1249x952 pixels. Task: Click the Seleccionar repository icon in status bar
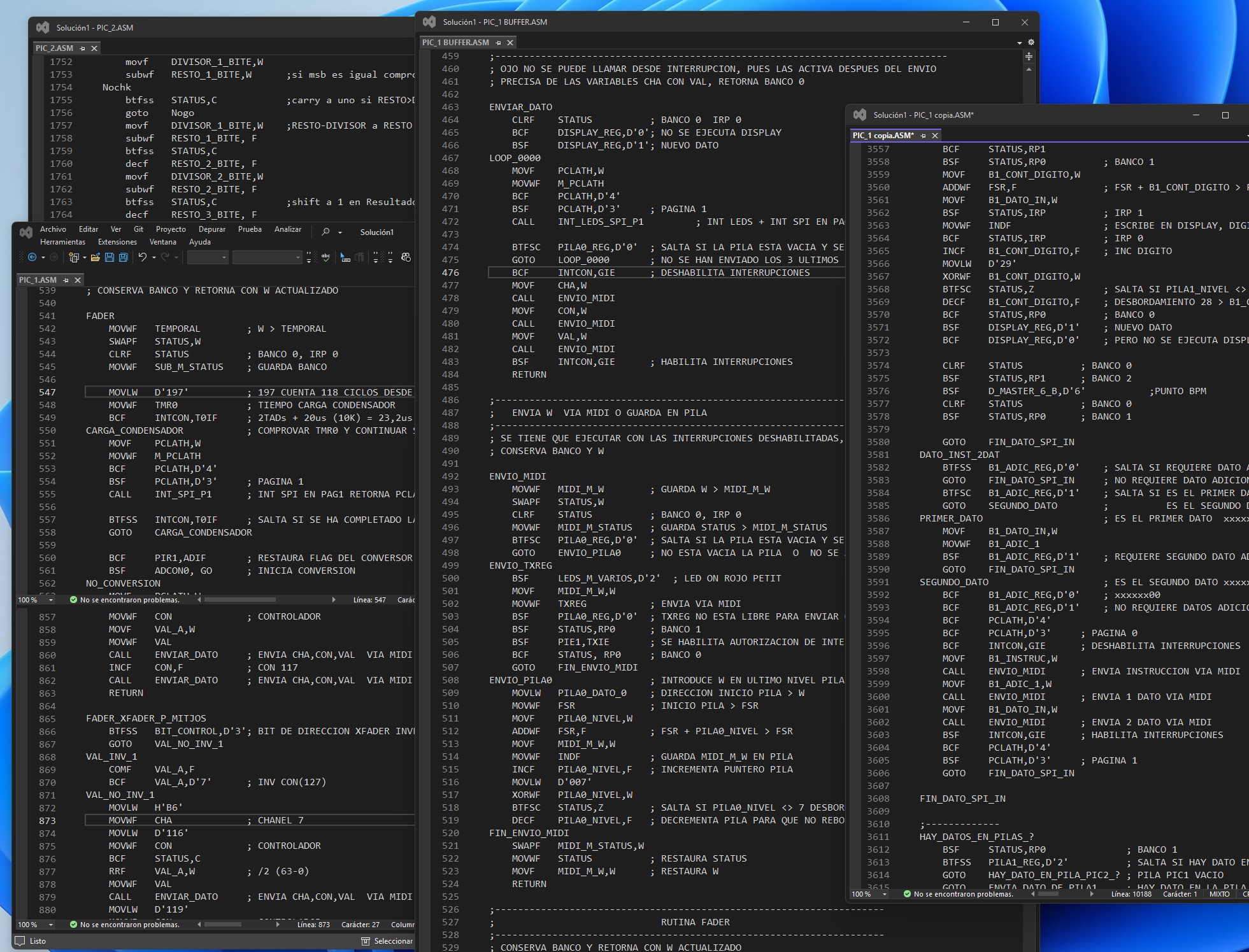pyautogui.click(x=366, y=941)
